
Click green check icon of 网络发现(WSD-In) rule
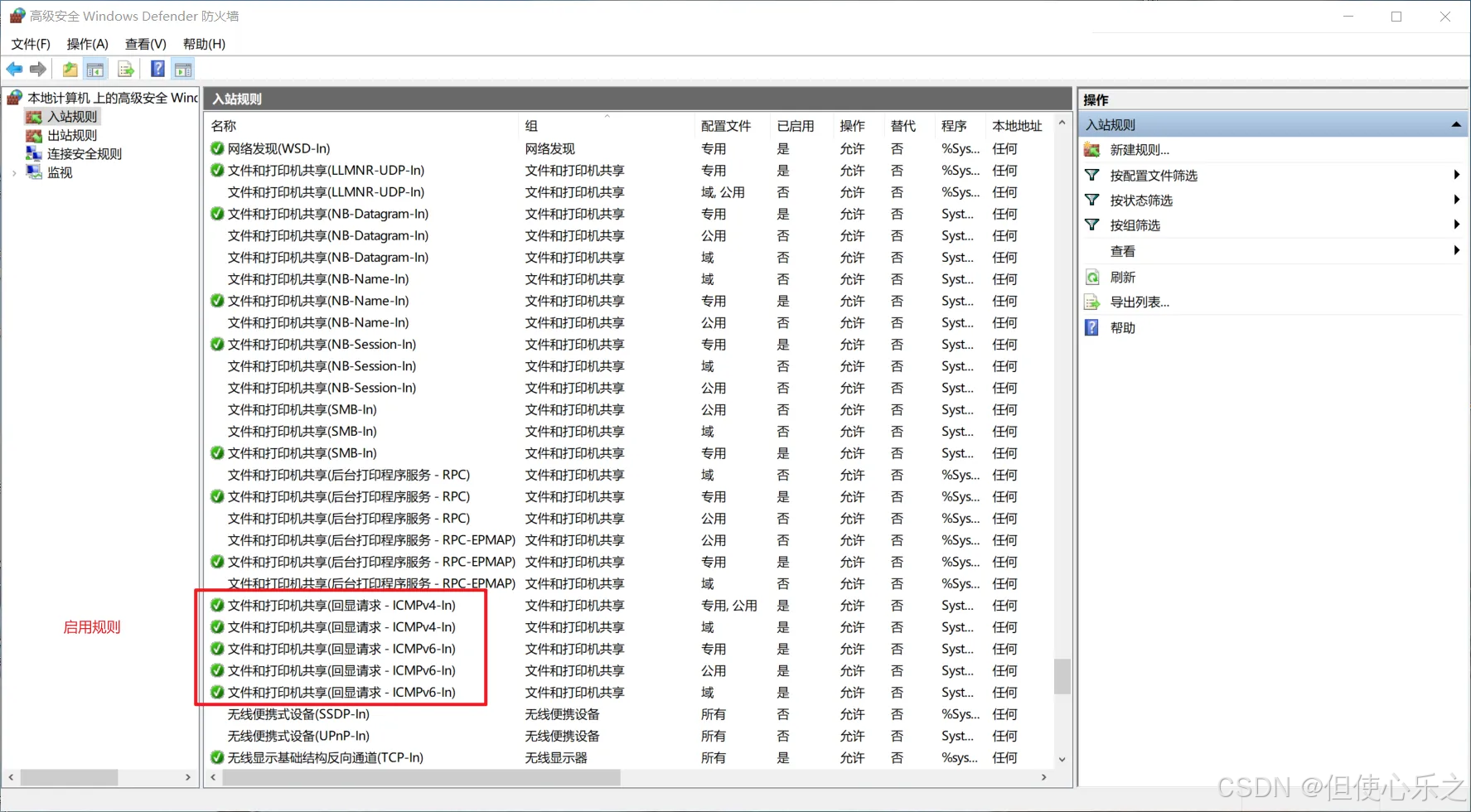217,148
